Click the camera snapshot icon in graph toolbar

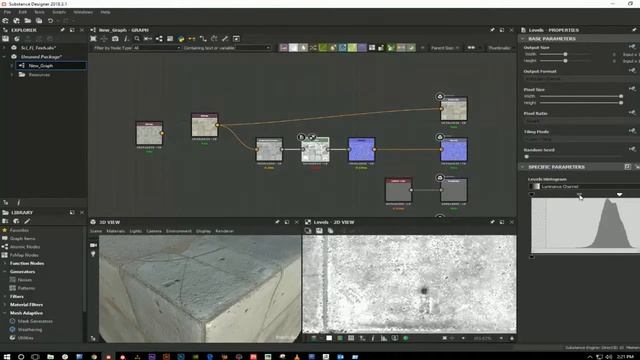tap(115, 39)
